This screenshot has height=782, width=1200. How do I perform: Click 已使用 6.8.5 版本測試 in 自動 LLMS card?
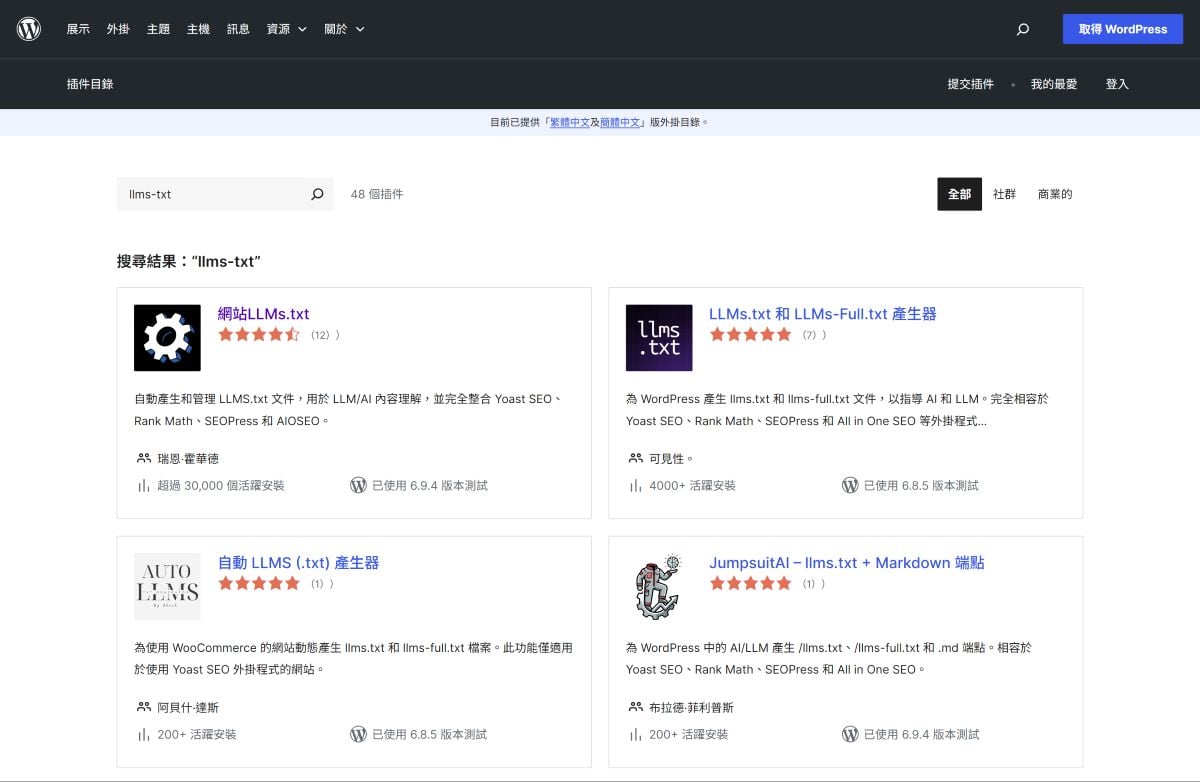pos(430,734)
